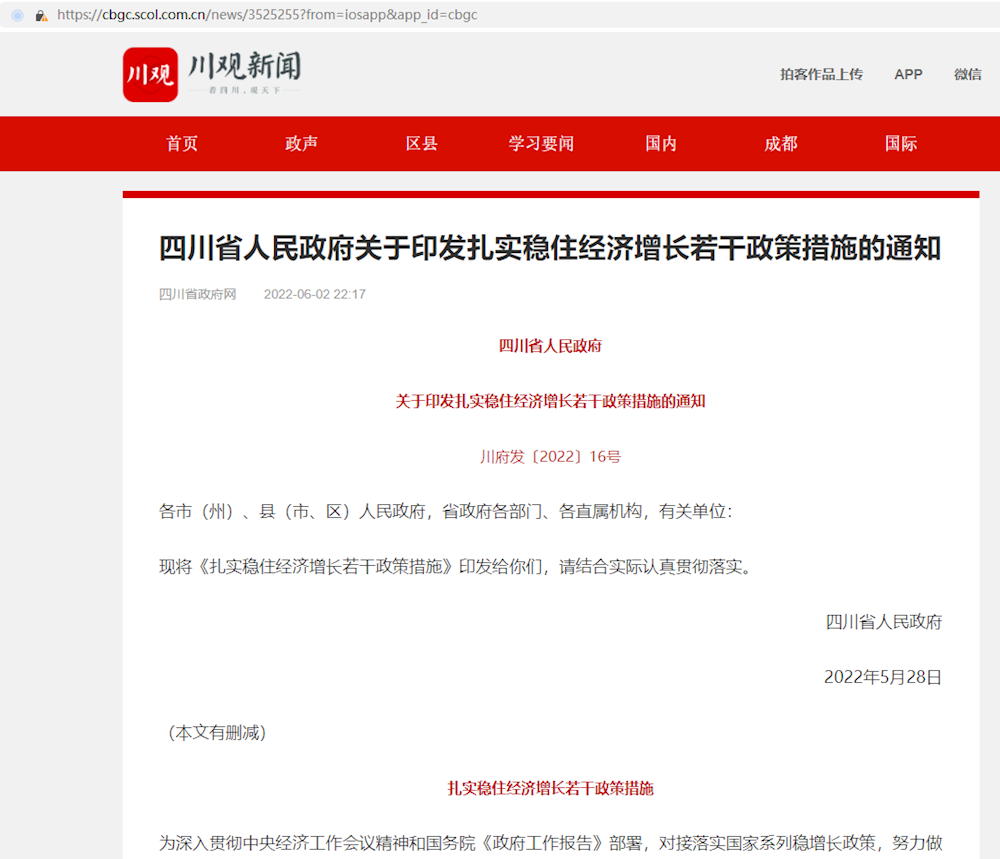Open the 成都 section
Image resolution: width=1000 pixels, height=859 pixels.
pyautogui.click(x=781, y=144)
